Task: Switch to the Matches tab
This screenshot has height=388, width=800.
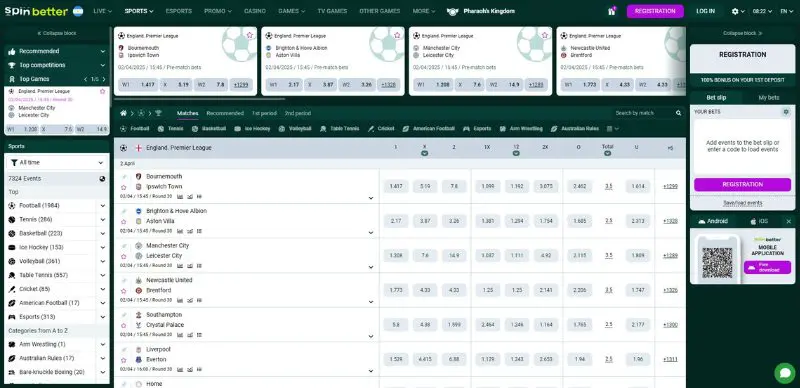Action: click(x=187, y=113)
